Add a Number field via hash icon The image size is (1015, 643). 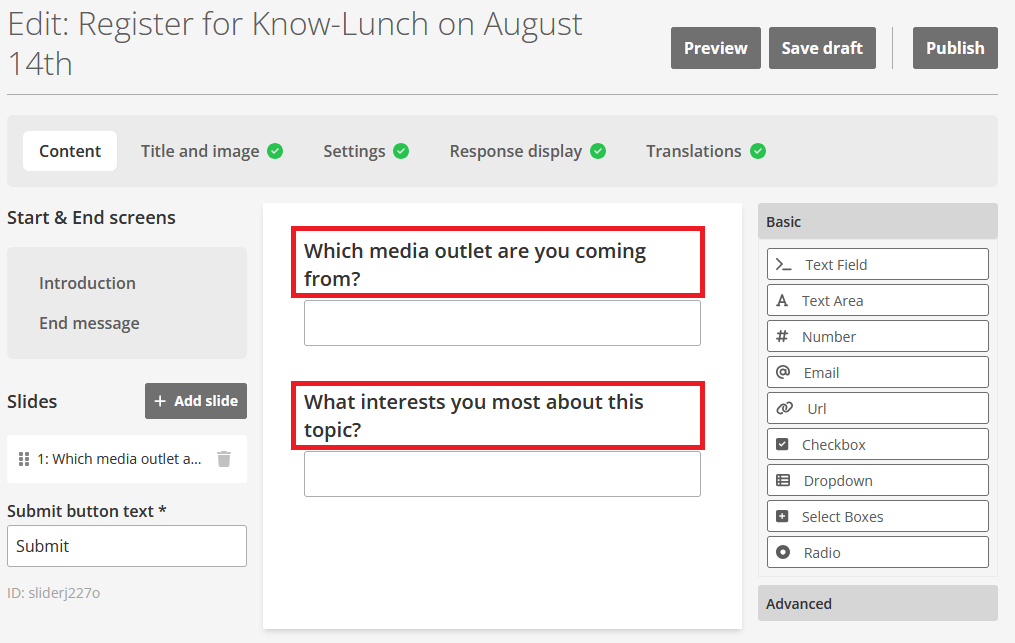point(783,337)
